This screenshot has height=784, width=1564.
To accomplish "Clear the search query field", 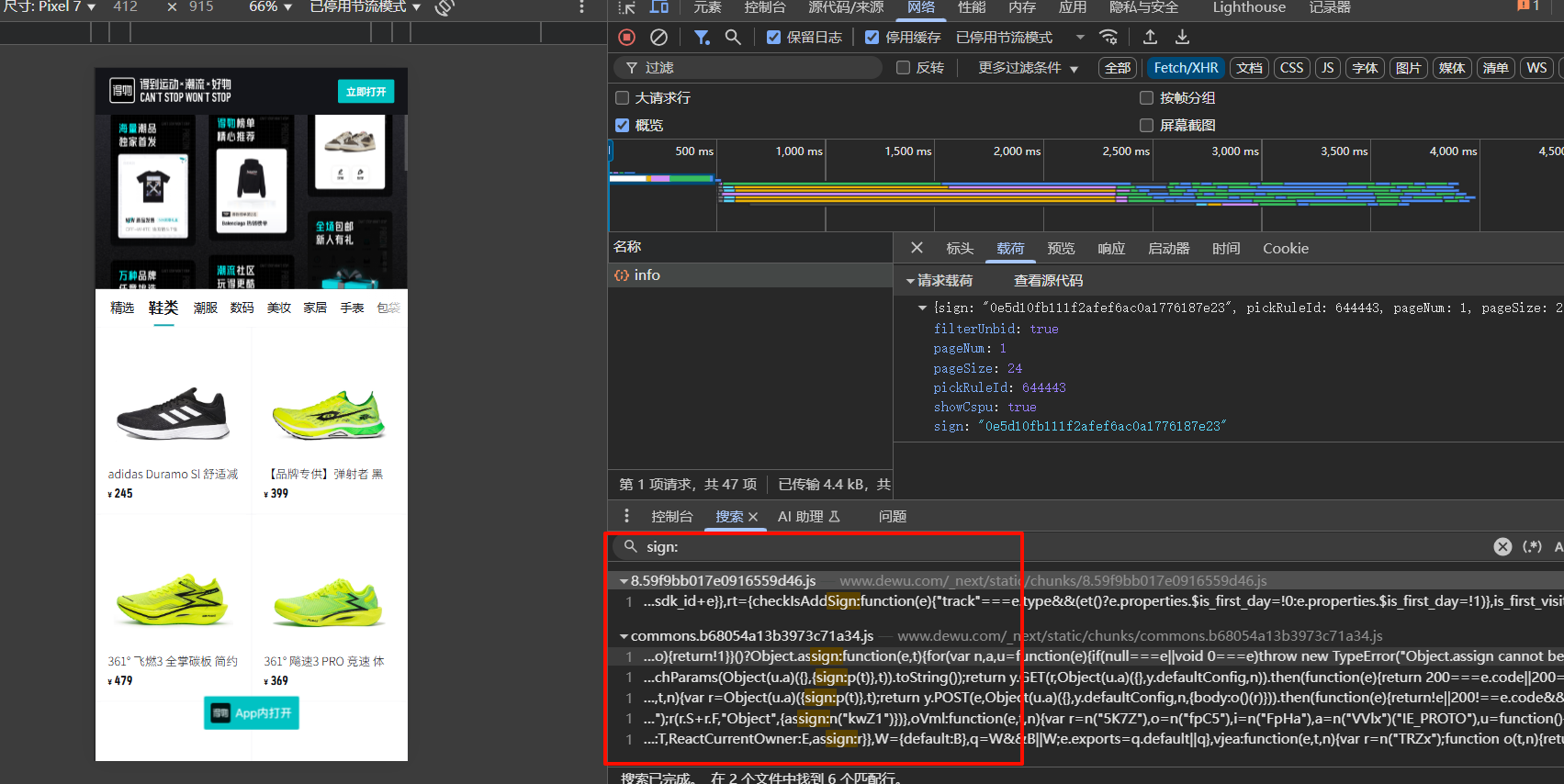I will 1502,546.
